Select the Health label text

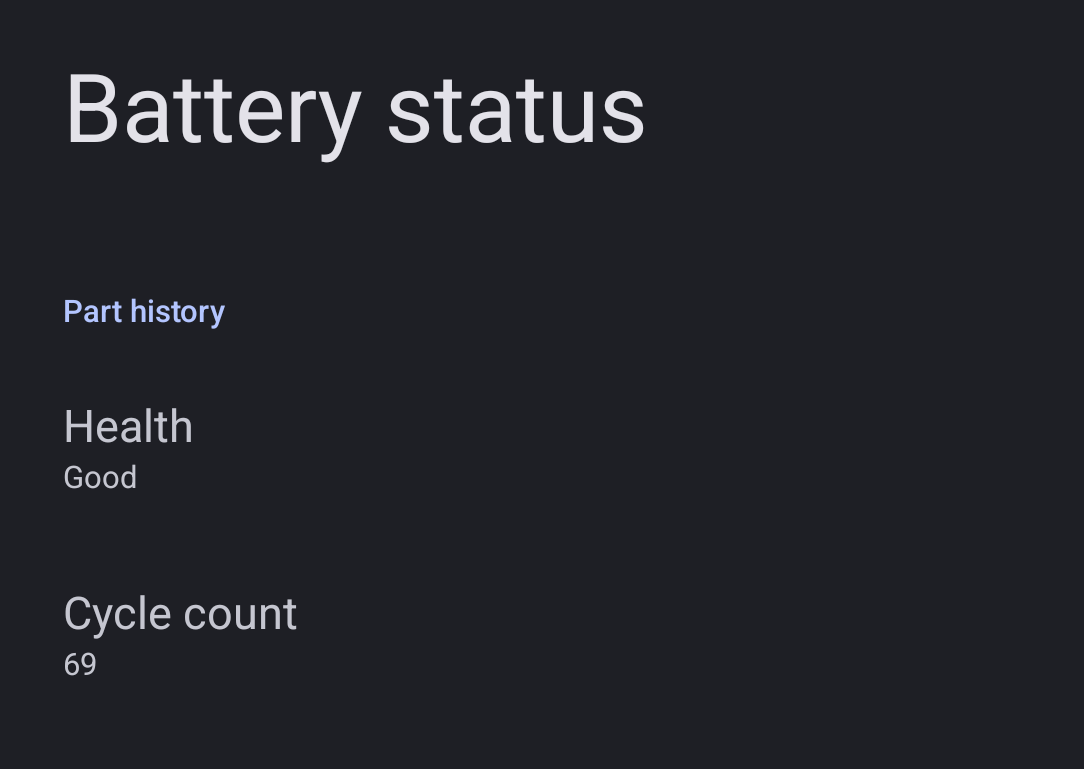tap(128, 427)
